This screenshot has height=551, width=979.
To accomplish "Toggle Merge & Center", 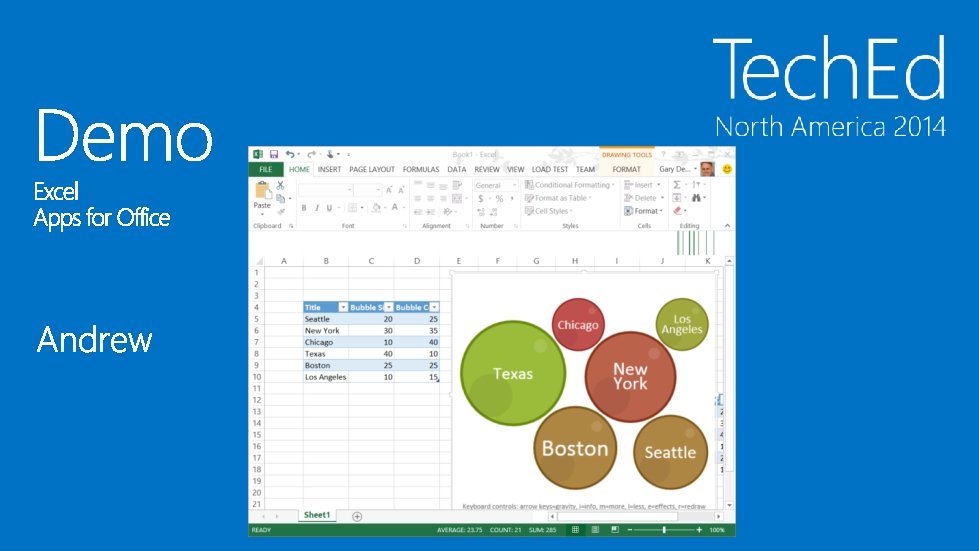I will pos(458,198).
